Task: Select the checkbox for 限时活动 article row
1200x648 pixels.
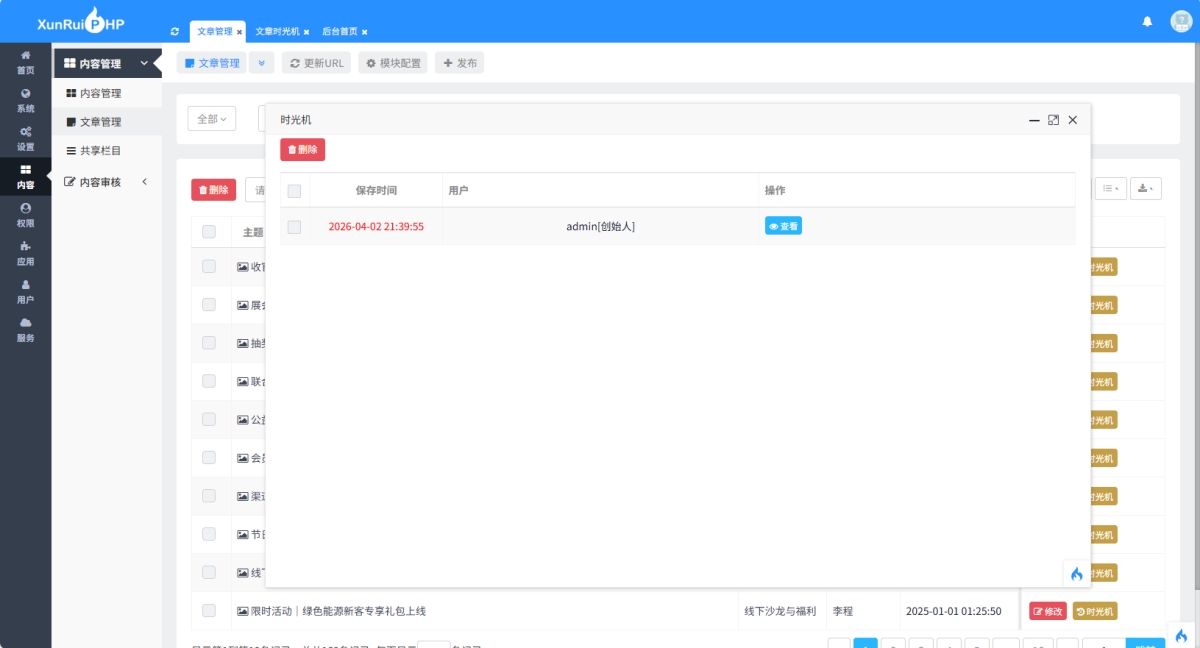Action: [211, 610]
